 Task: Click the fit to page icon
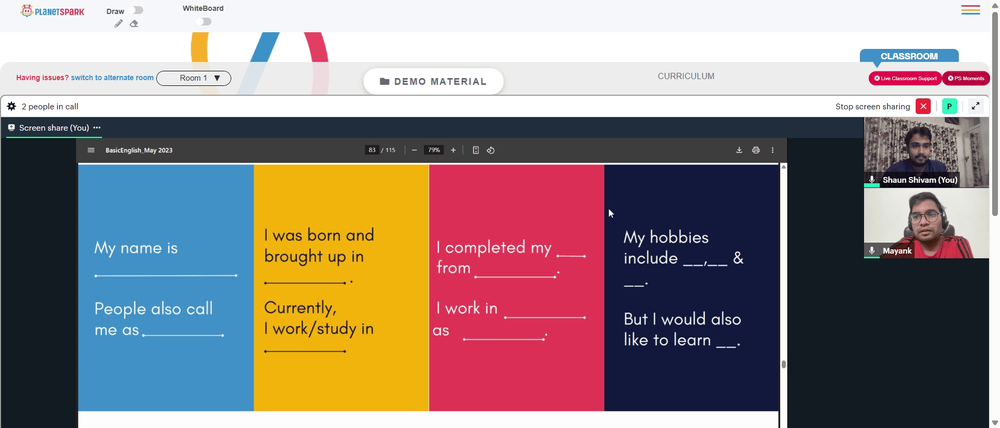pos(476,151)
